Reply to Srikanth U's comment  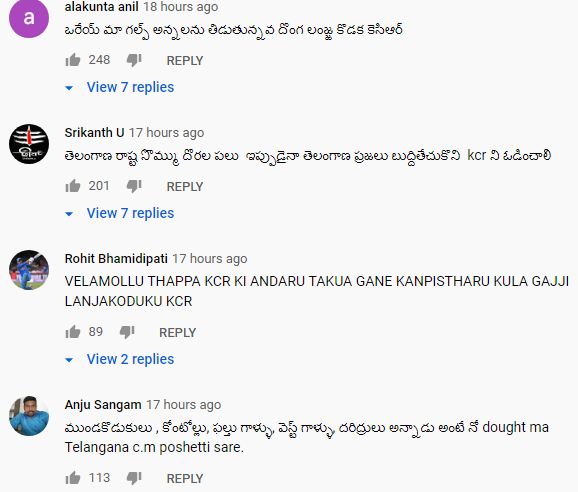coord(185,186)
